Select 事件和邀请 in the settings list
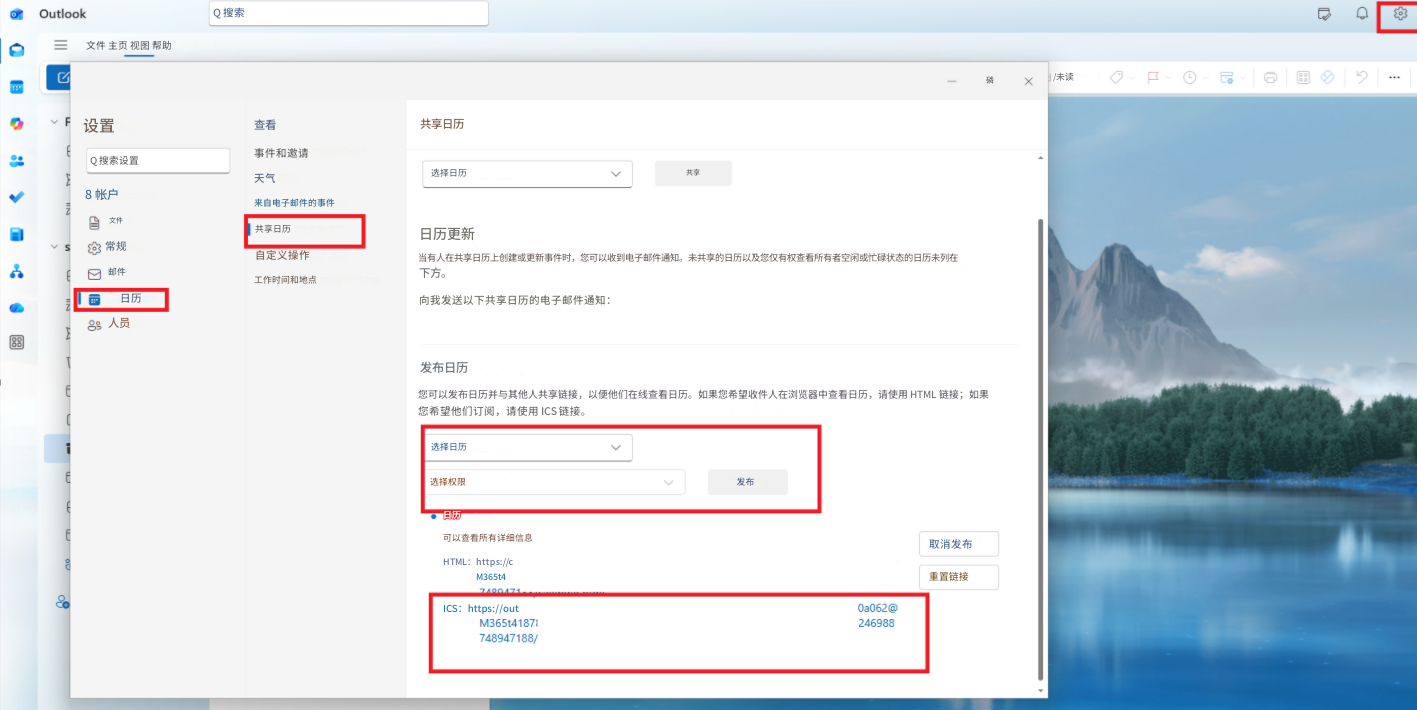This screenshot has width=1417, height=710. [x=283, y=153]
